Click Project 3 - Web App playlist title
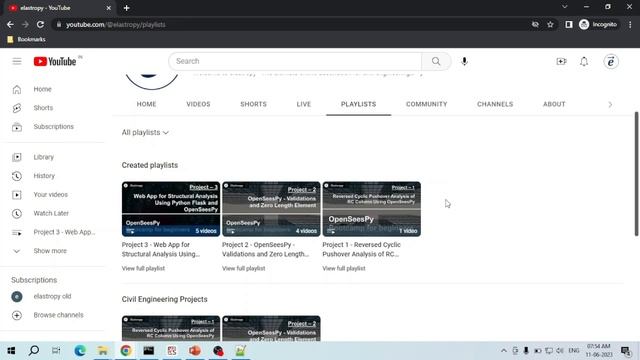This screenshot has width=640, height=360. pos(161,249)
